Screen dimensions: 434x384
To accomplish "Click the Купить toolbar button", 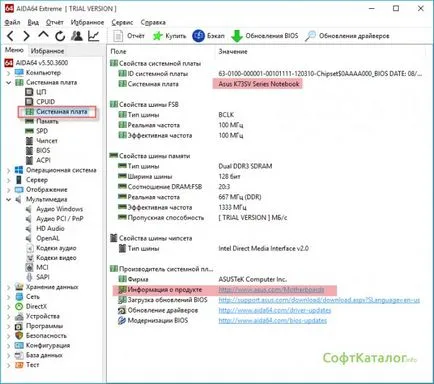I will coord(169,36).
